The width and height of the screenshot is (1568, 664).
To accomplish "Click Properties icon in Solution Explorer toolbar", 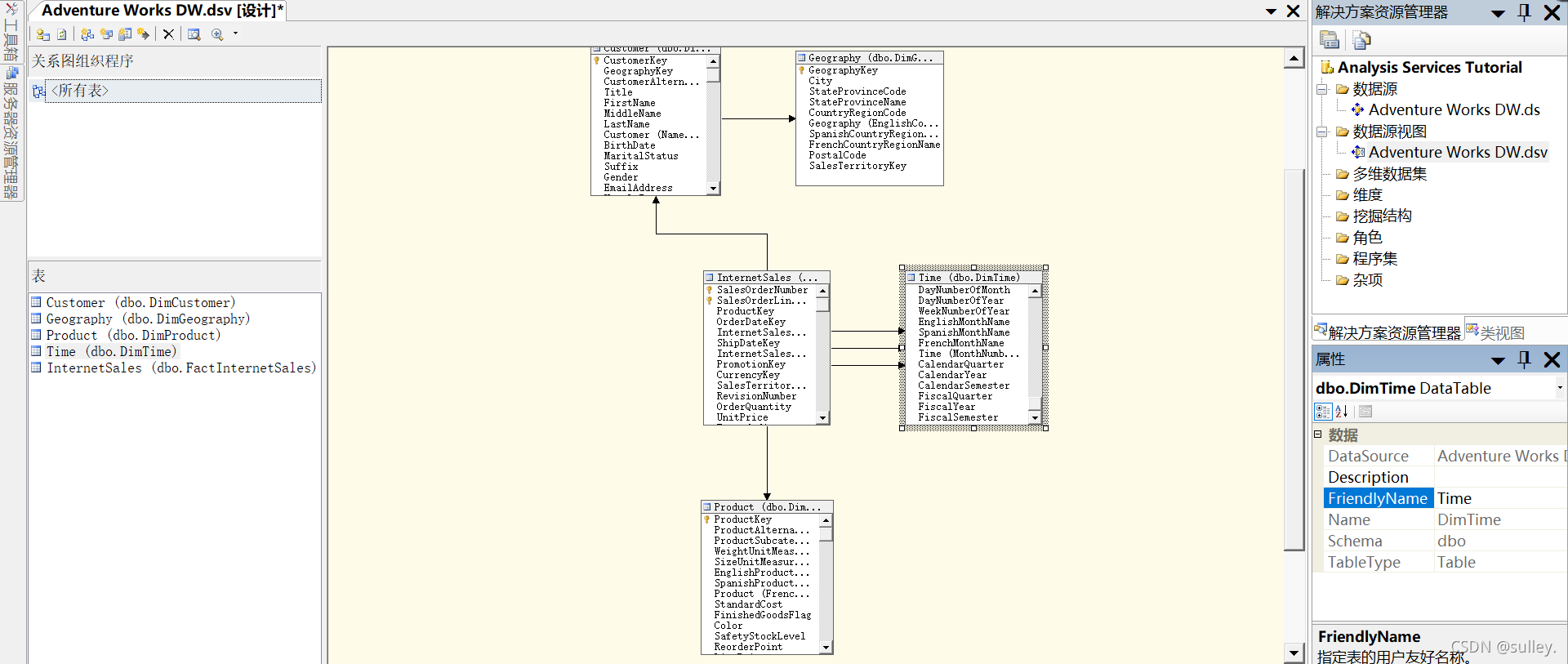I will tap(1330, 39).
